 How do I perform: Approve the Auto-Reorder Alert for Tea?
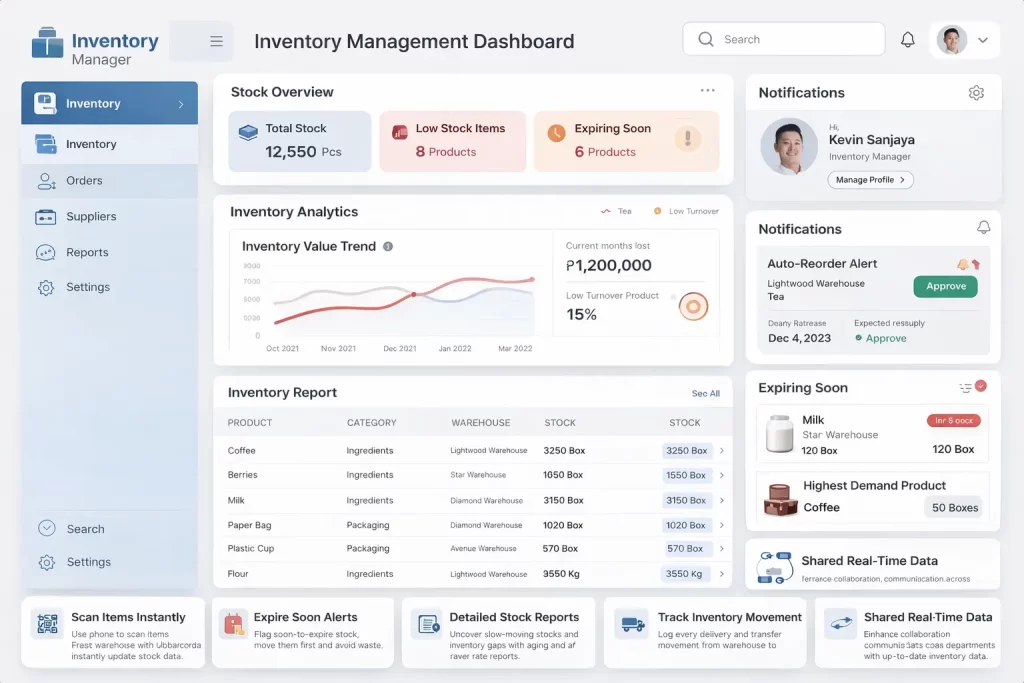(944, 286)
